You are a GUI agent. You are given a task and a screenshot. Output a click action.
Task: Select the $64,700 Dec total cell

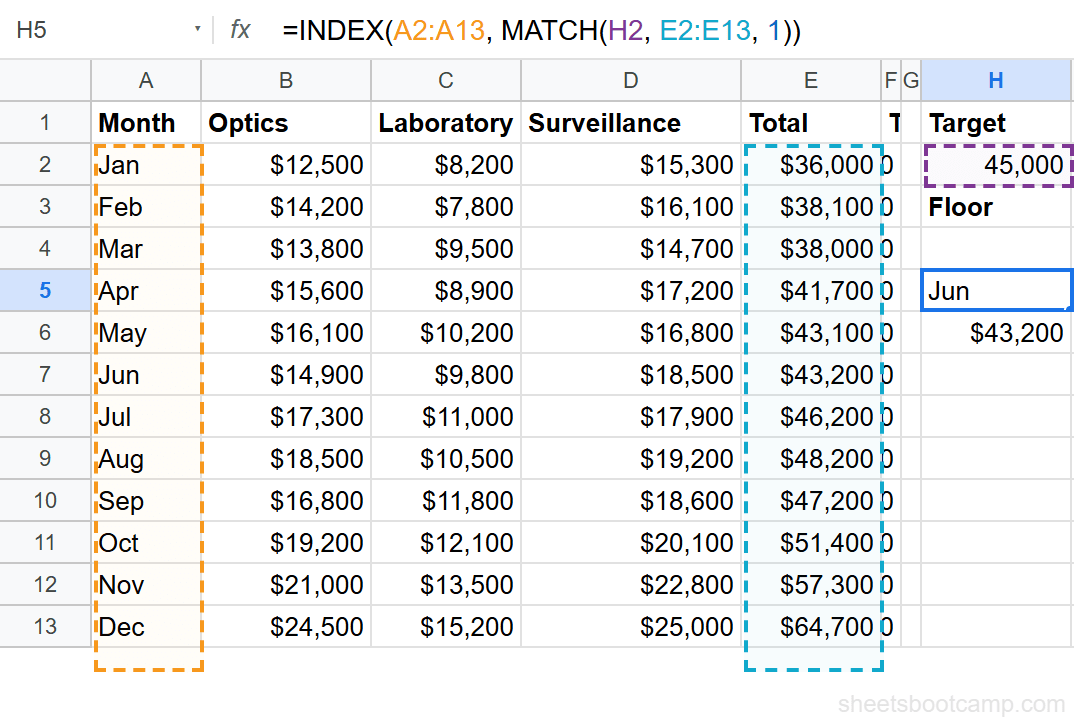[x=810, y=626]
